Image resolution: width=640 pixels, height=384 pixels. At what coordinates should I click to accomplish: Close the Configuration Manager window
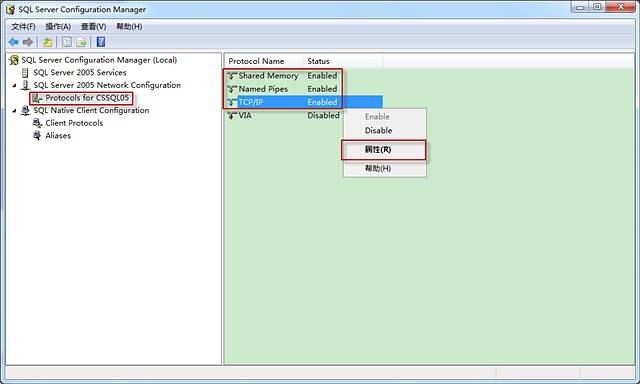coord(620,7)
